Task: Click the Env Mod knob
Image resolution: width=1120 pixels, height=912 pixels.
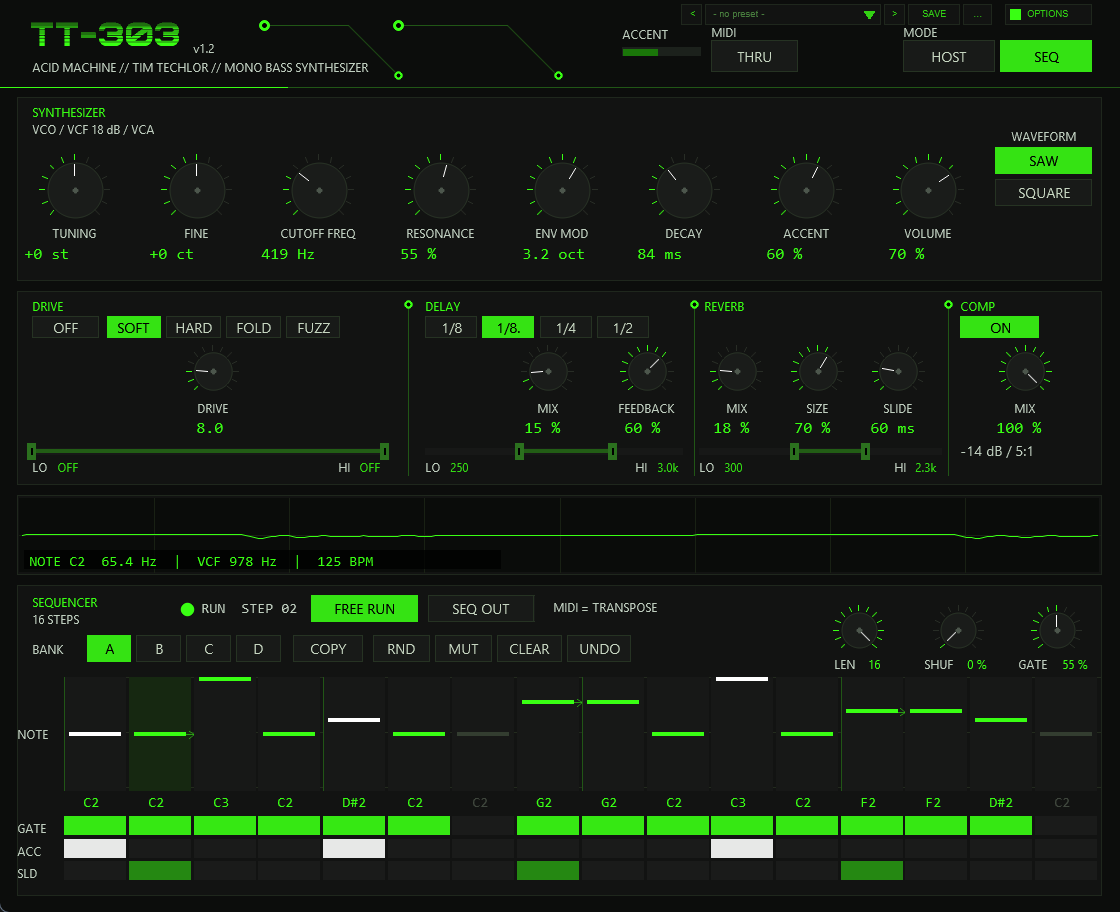Action: [562, 190]
